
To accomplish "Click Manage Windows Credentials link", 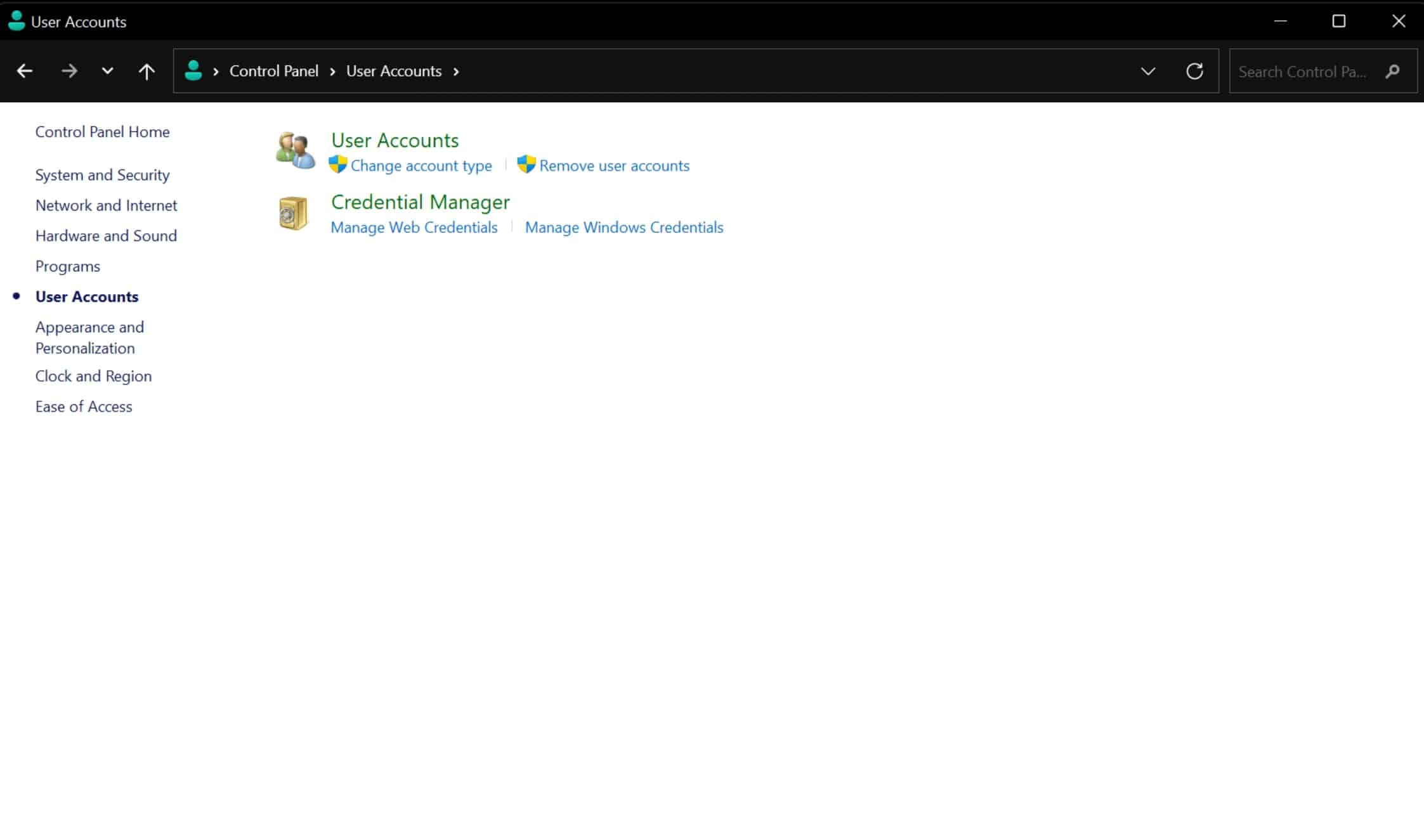I will pos(623,227).
